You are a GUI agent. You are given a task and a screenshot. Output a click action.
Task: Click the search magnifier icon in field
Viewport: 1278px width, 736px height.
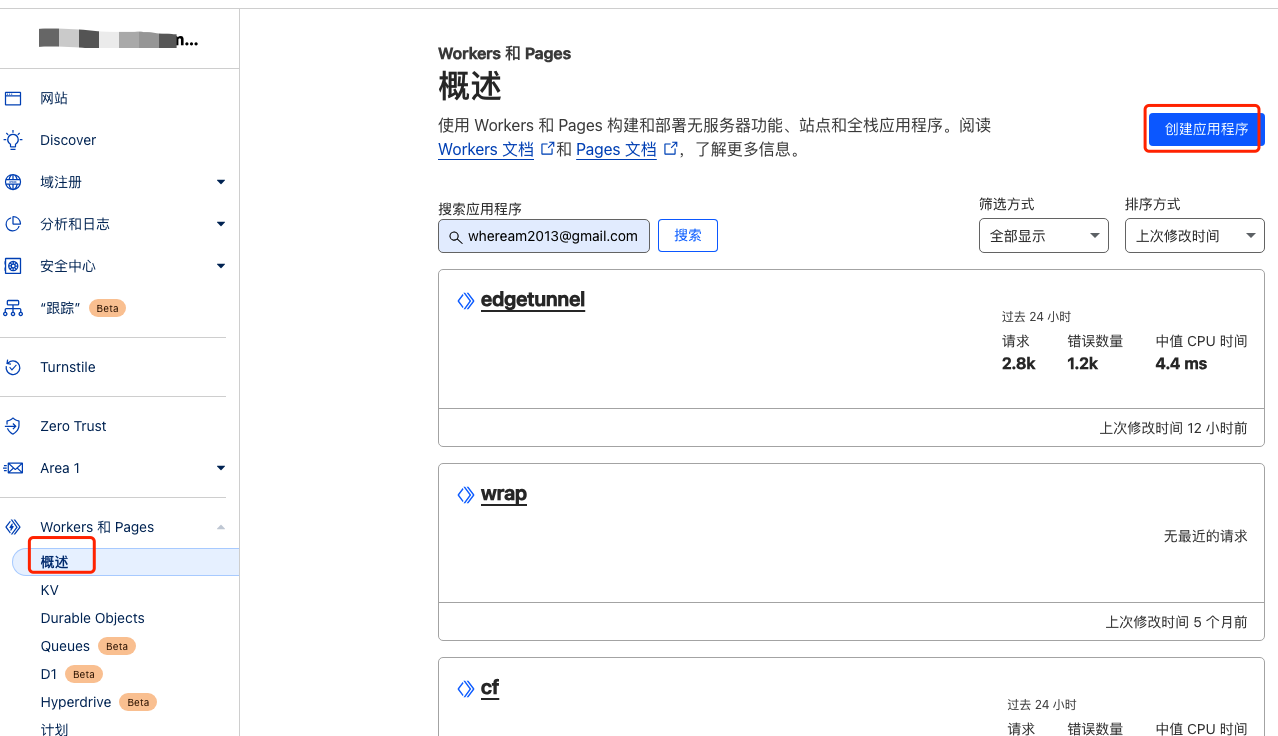[x=455, y=237]
